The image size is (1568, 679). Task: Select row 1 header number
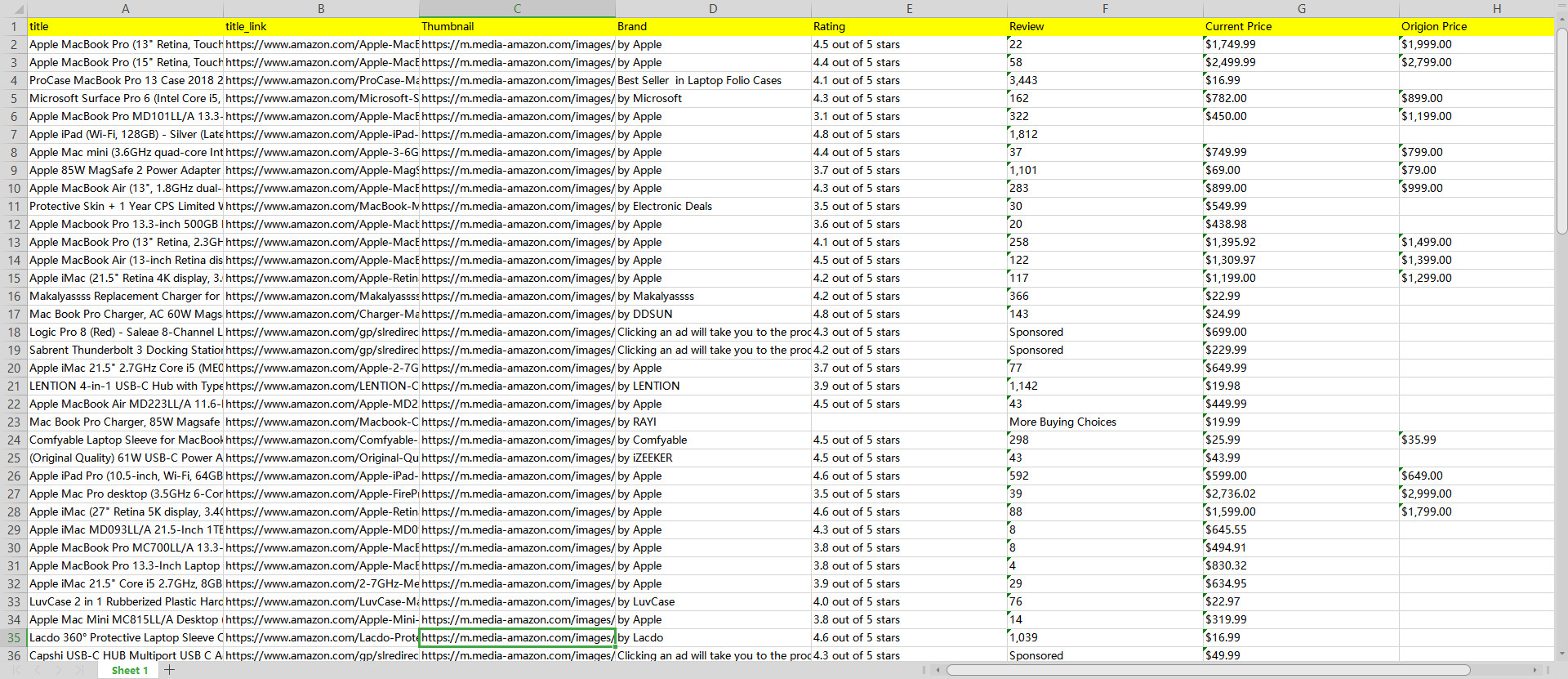[x=14, y=26]
